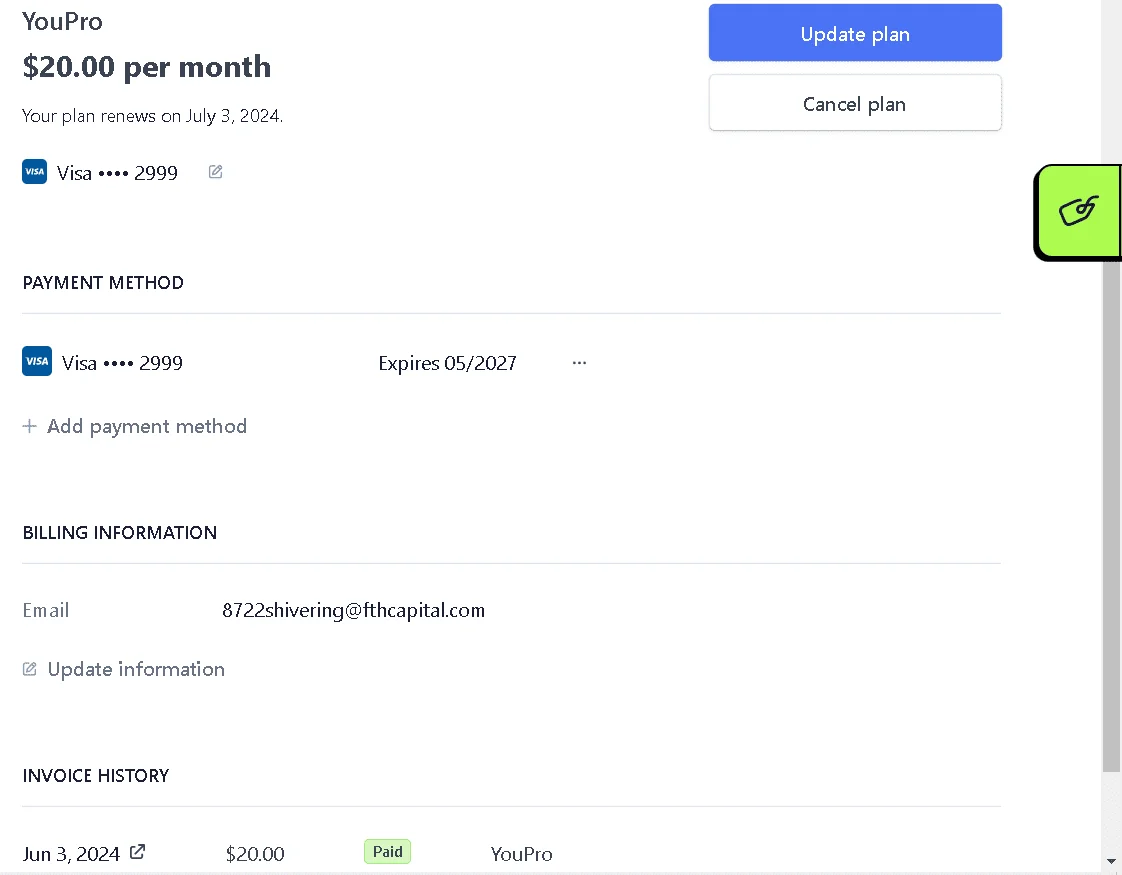Edit card via pencil icon beside Visa 2999
1122x875 pixels.
pos(215,172)
